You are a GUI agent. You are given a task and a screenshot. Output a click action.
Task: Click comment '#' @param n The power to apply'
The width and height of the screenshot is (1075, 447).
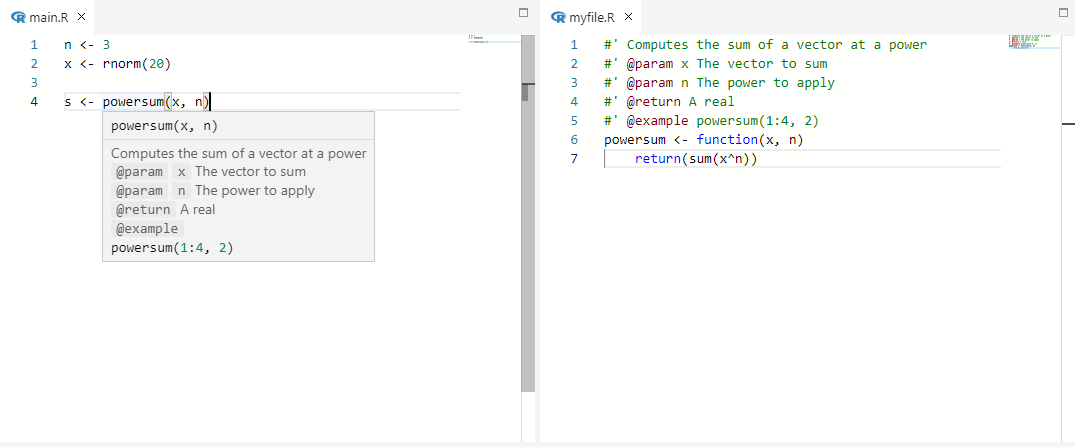click(719, 83)
